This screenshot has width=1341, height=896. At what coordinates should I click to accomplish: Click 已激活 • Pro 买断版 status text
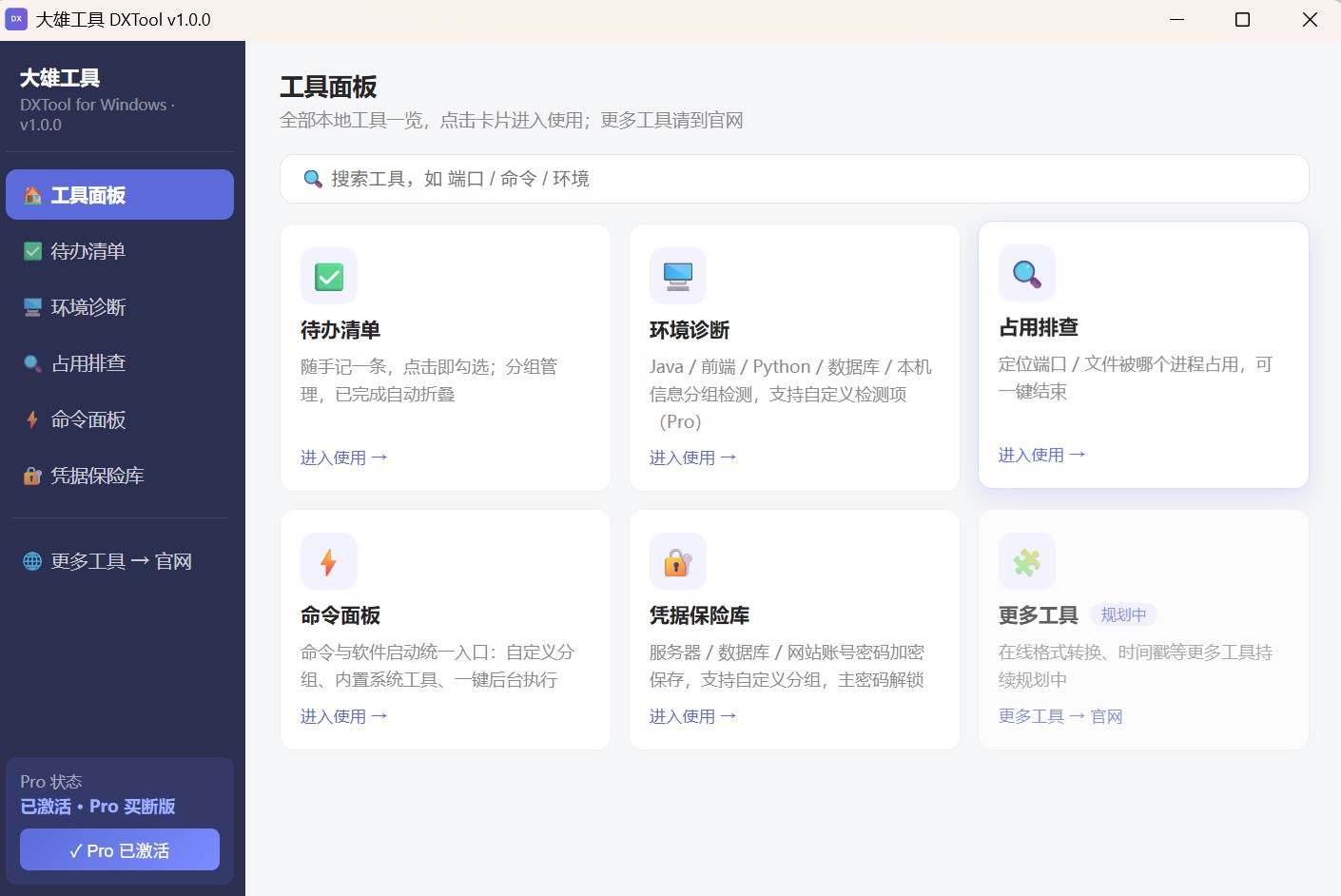pyautogui.click(x=98, y=807)
